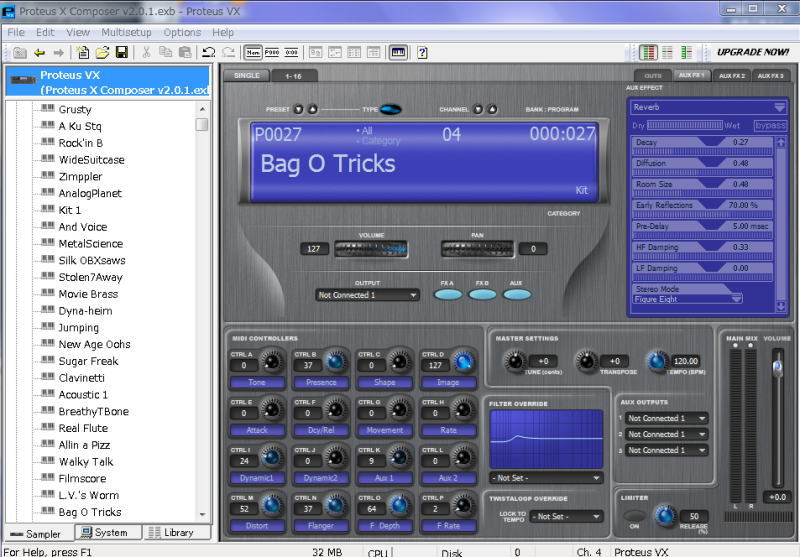Switch to the Sampler tab
This screenshot has width=800, height=557.
[x=39, y=534]
